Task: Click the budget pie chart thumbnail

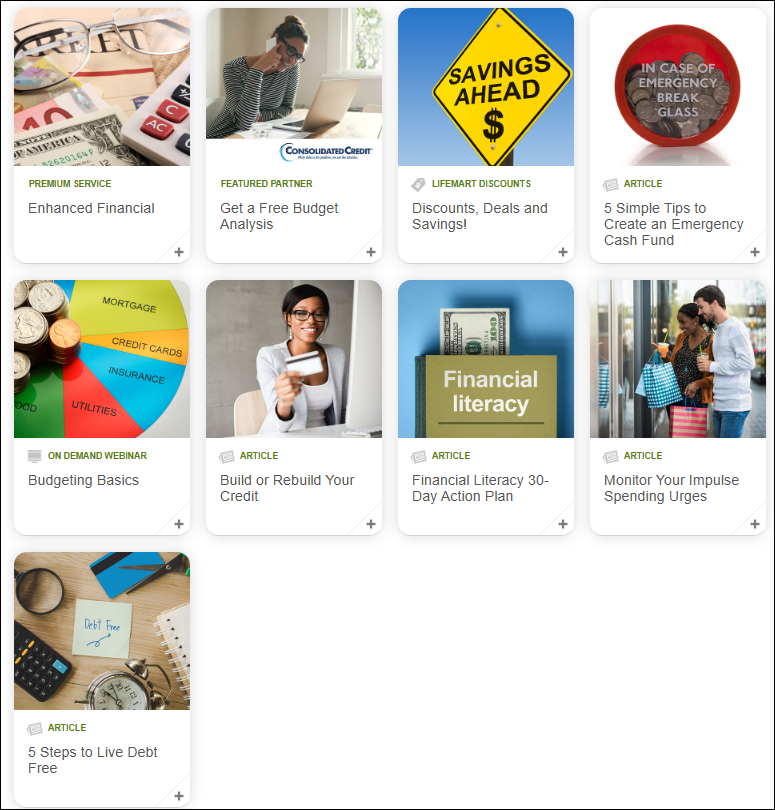Action: coord(102,359)
